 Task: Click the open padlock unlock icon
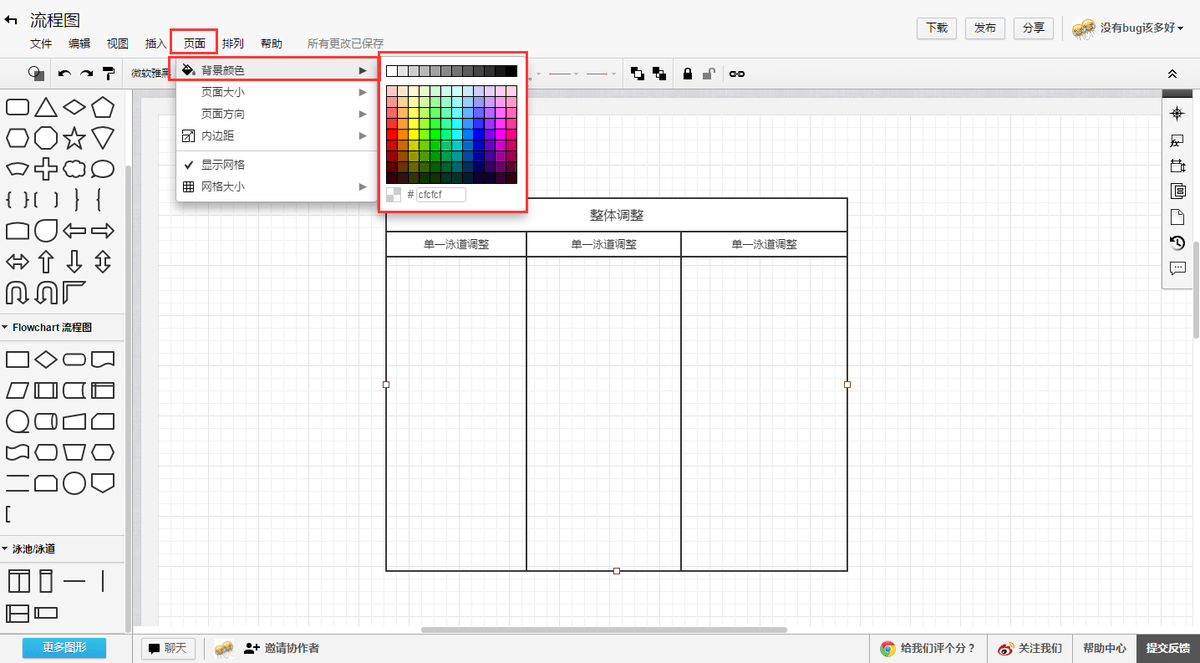click(x=708, y=74)
